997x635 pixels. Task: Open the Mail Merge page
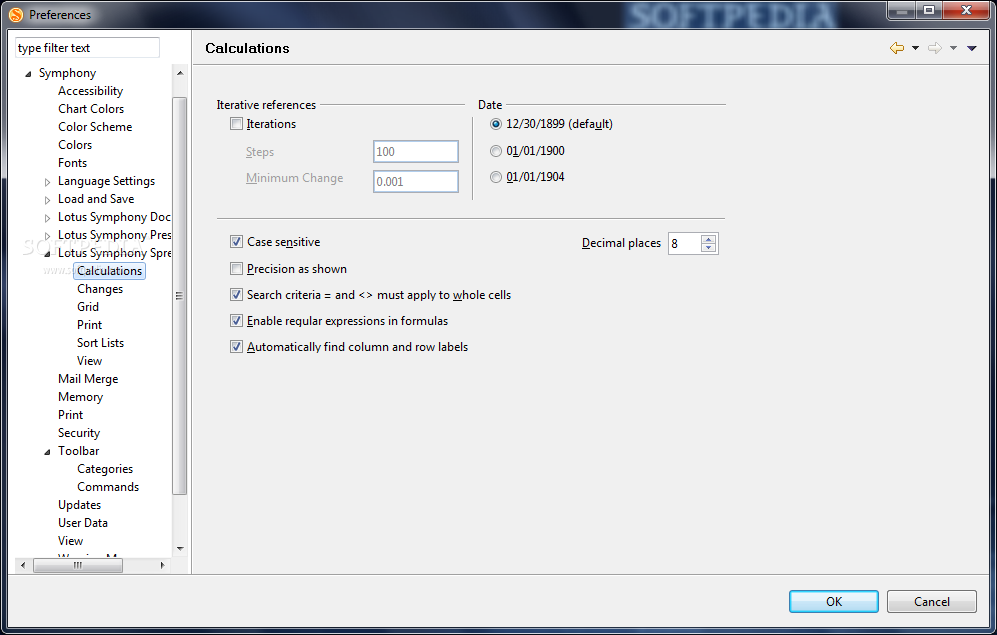(88, 379)
